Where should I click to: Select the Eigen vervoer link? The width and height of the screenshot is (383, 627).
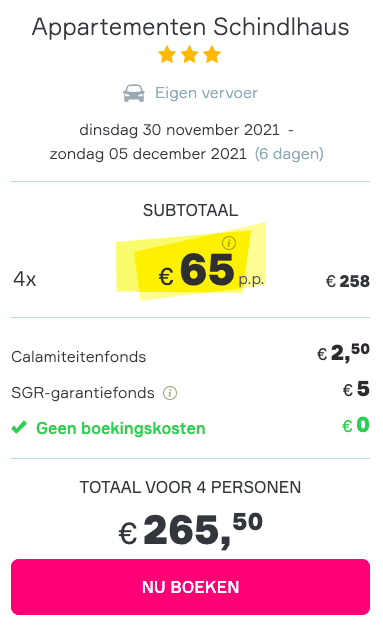pos(206,93)
